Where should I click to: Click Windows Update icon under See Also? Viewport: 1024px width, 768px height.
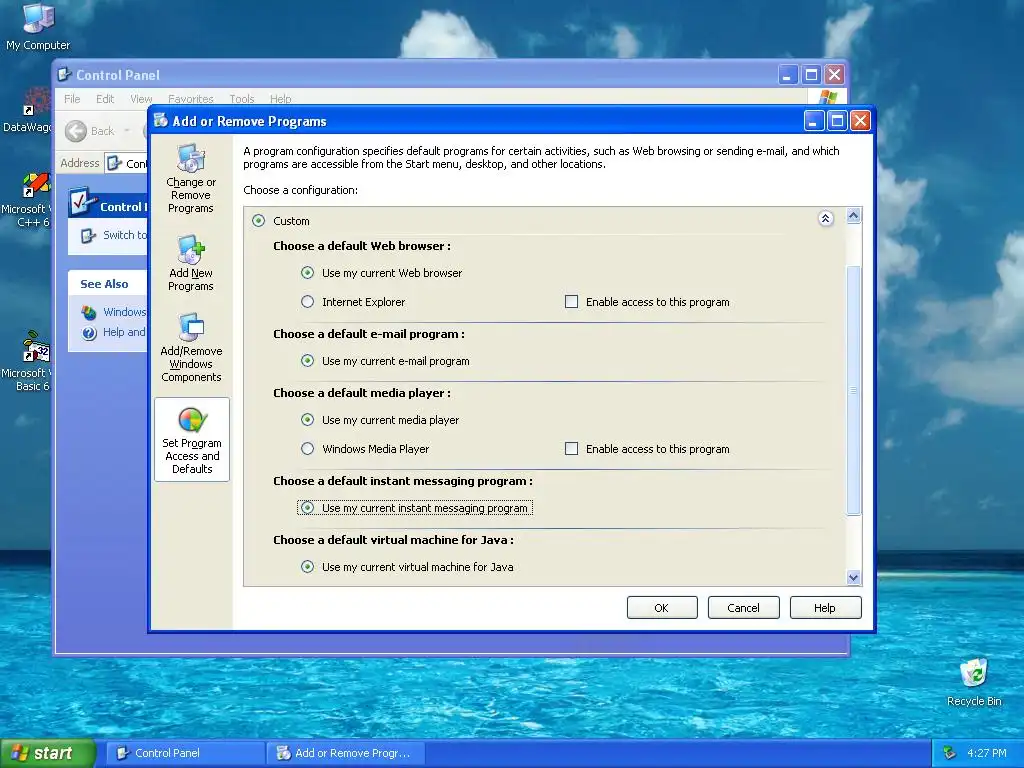click(89, 312)
